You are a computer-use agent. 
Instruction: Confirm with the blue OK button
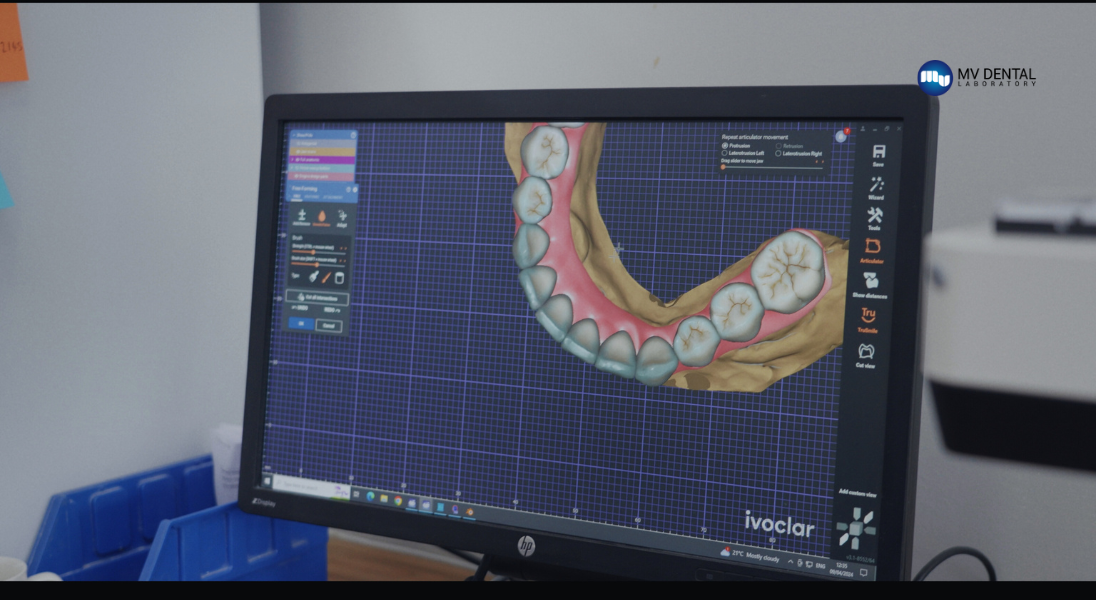pos(301,324)
